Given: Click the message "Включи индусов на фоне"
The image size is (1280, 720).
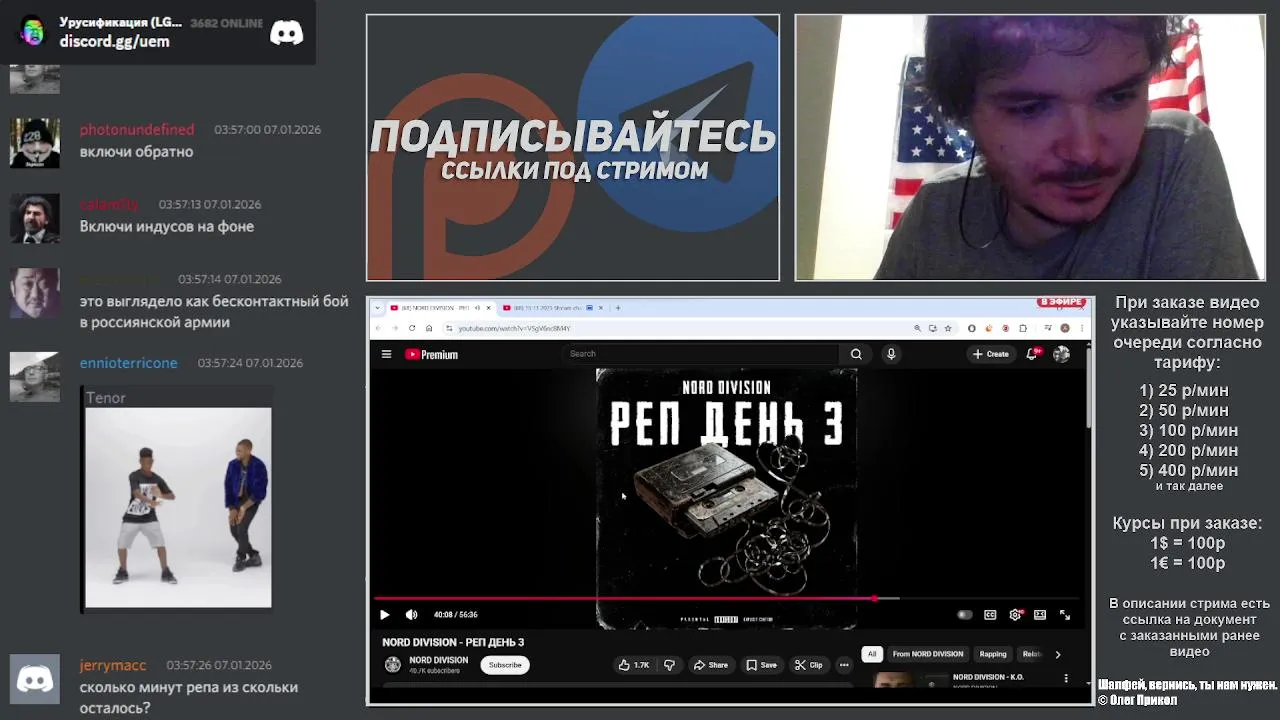Looking at the screenshot, I should [167, 227].
